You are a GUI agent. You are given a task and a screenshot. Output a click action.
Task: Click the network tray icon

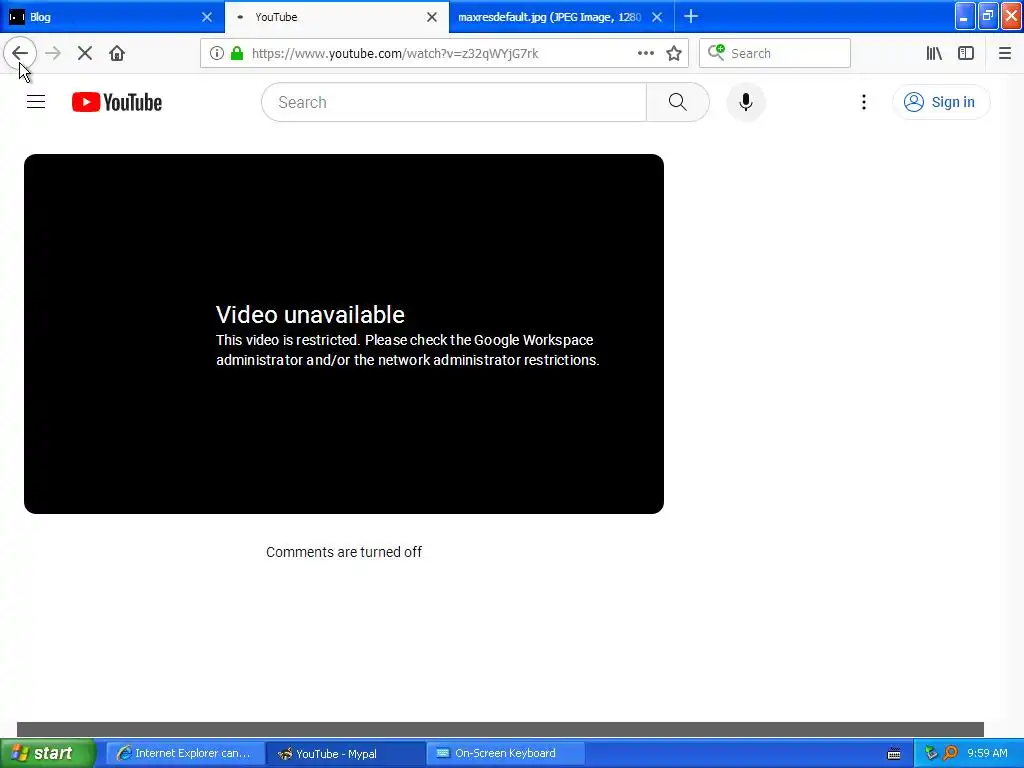tap(931, 753)
